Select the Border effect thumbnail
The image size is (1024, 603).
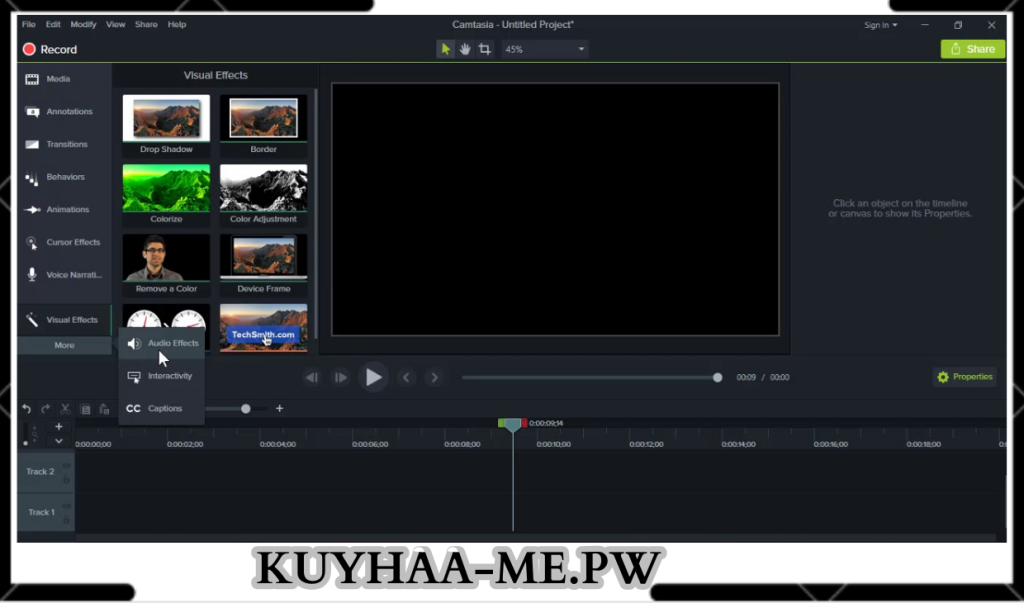click(x=263, y=125)
